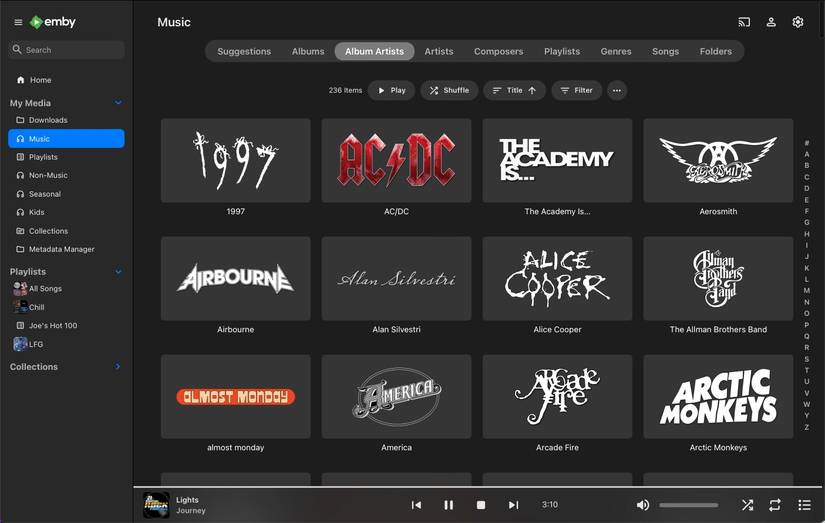Select the Album Artists tab
The width and height of the screenshot is (825, 523).
pos(375,52)
